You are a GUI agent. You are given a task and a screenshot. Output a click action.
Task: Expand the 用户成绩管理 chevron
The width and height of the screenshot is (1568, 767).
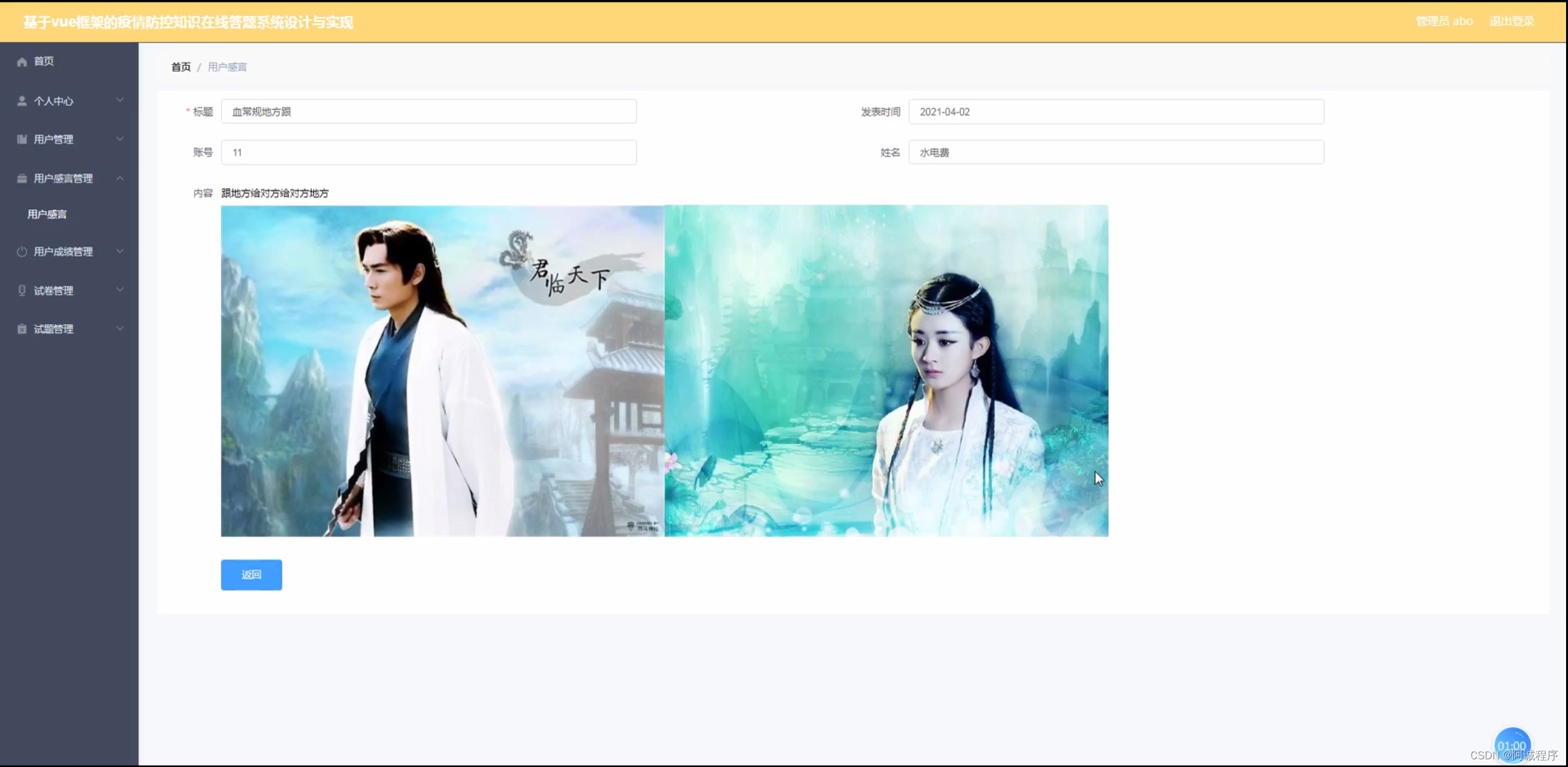[120, 251]
